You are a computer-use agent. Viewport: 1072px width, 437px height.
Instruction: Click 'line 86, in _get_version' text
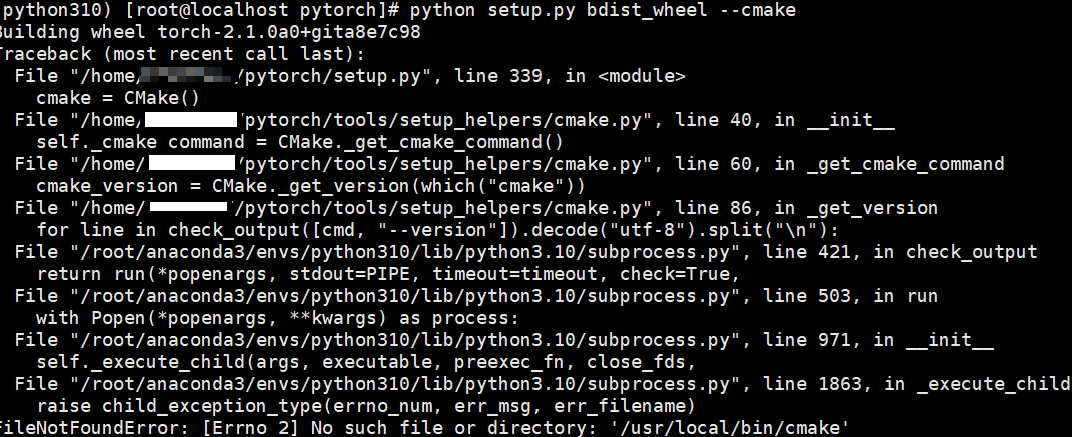(807, 207)
